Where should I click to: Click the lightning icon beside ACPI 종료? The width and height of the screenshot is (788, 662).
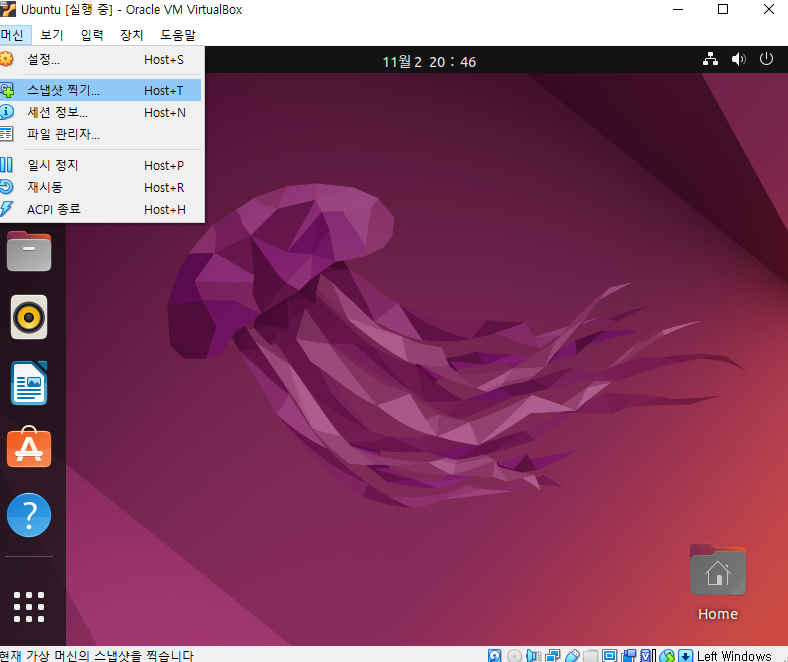pos(6,209)
